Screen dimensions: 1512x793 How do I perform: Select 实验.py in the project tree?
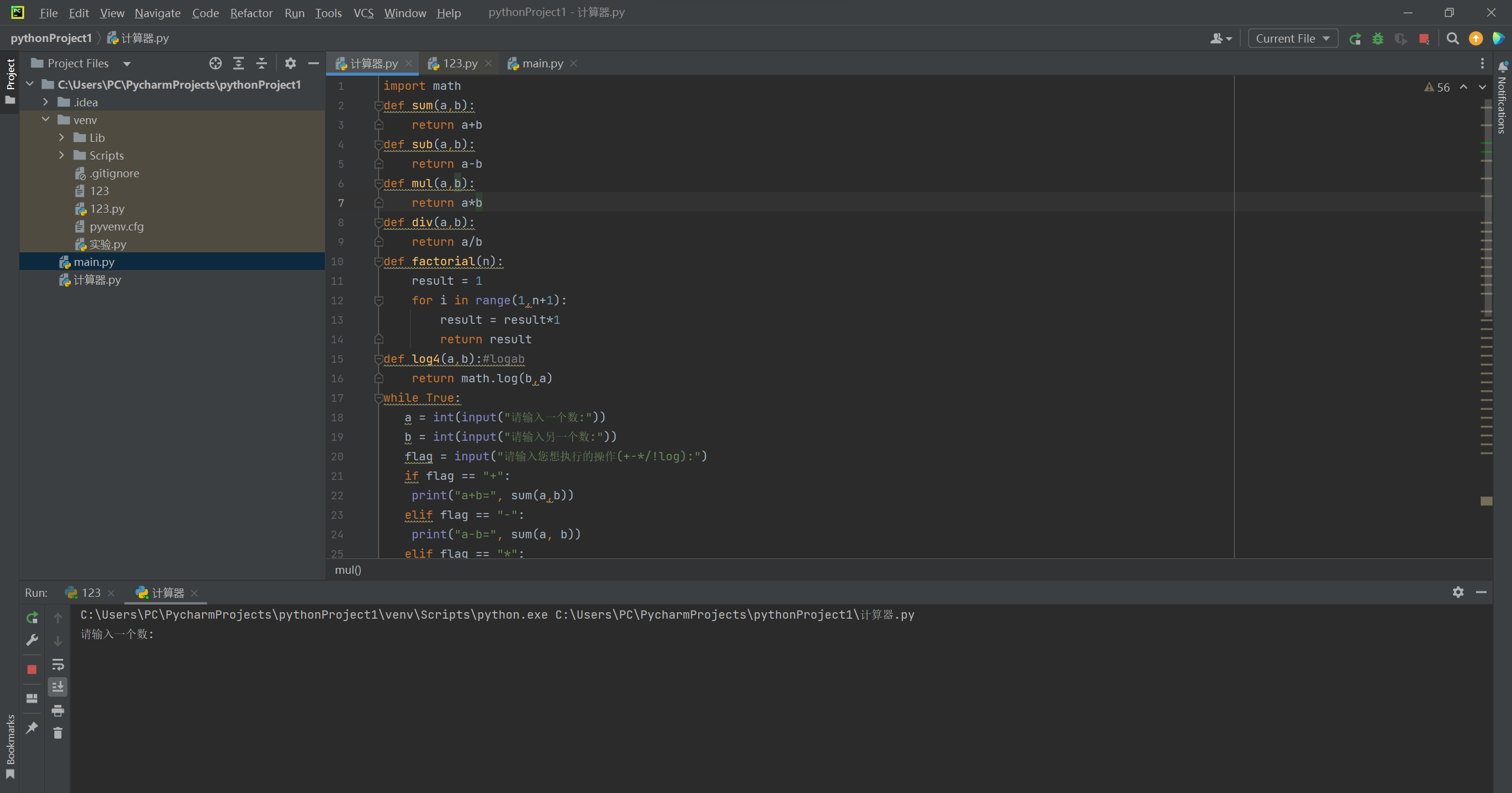click(101, 244)
